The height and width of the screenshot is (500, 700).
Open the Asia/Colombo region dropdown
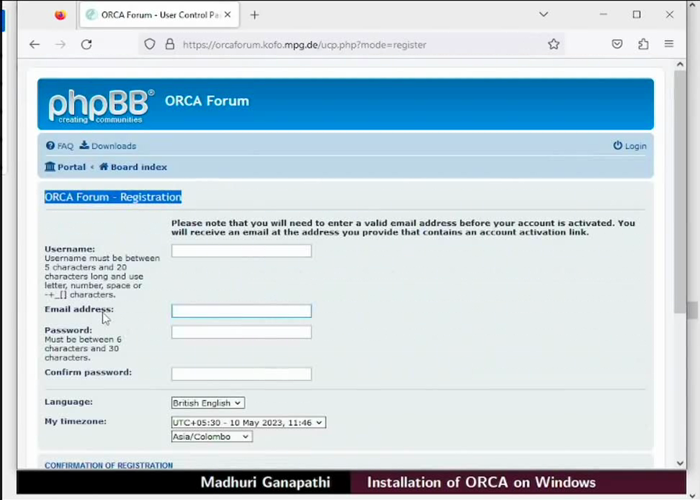pyautogui.click(x=211, y=437)
